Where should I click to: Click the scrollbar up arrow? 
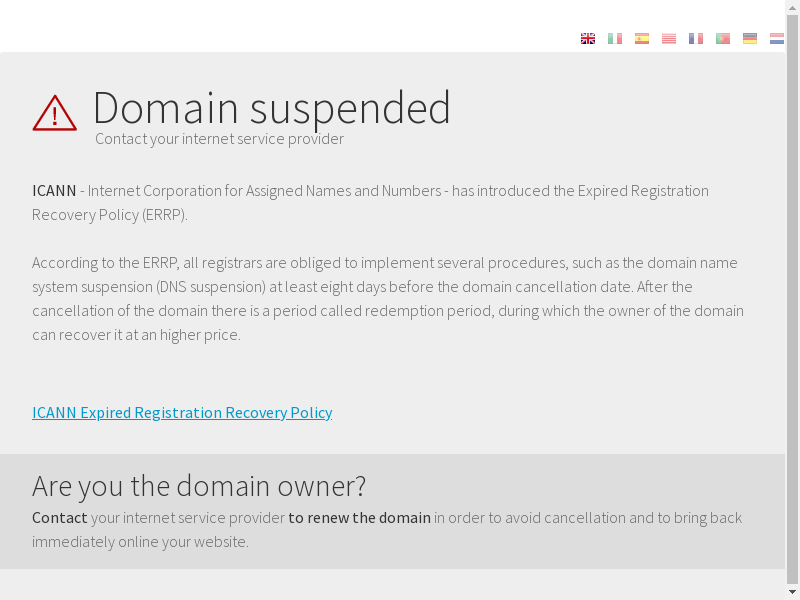click(792, 6)
